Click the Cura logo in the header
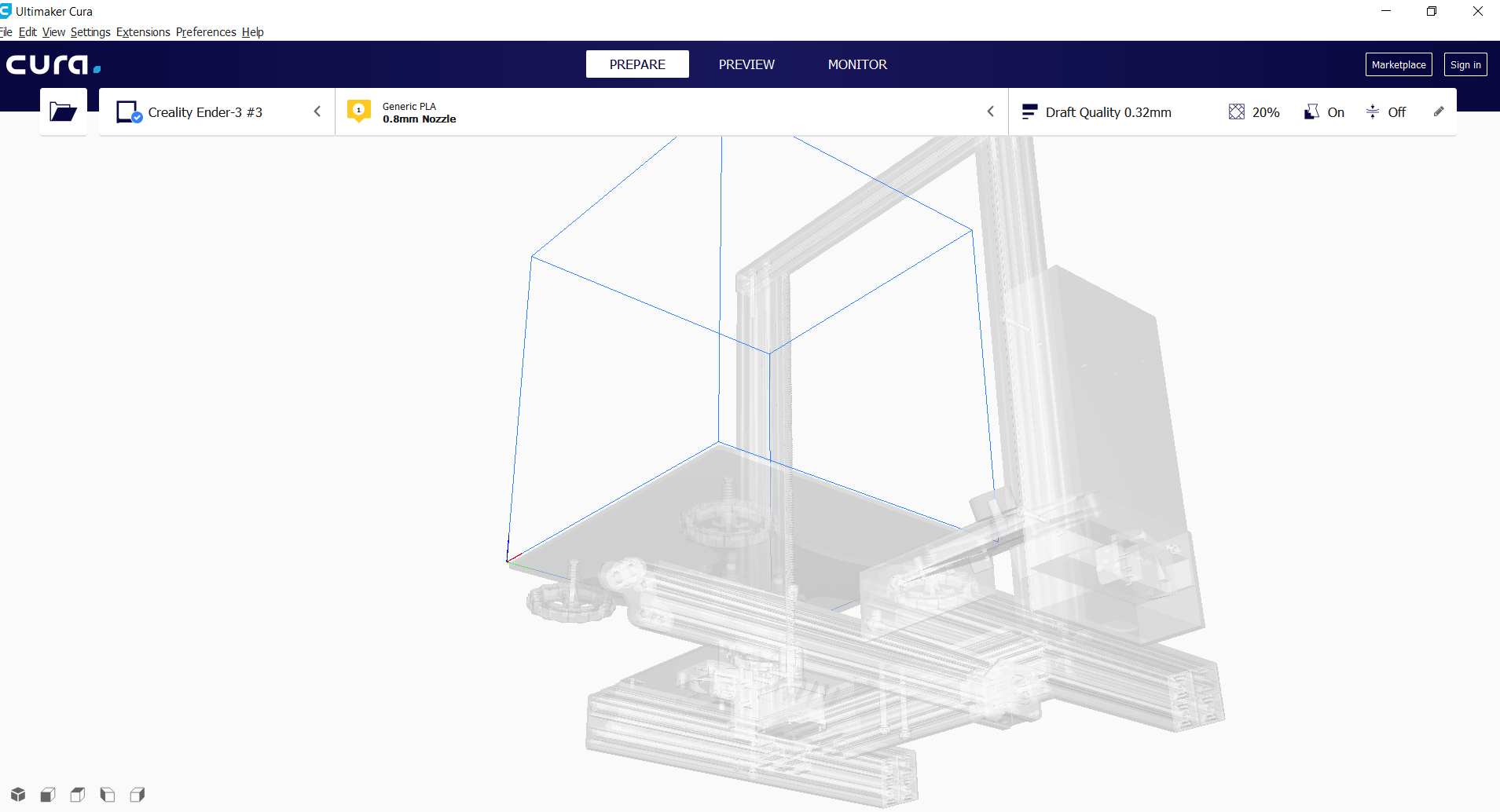1500x812 pixels. (53, 64)
